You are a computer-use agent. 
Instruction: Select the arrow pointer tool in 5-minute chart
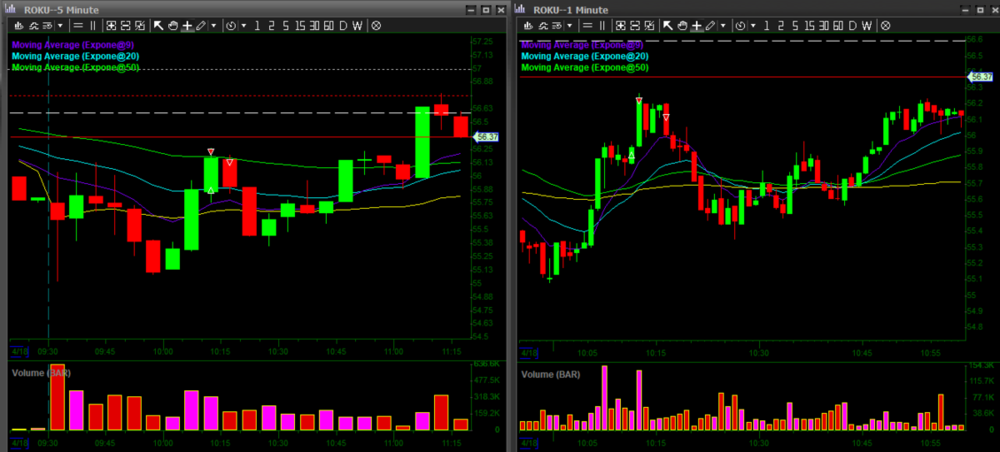[x=158, y=25]
